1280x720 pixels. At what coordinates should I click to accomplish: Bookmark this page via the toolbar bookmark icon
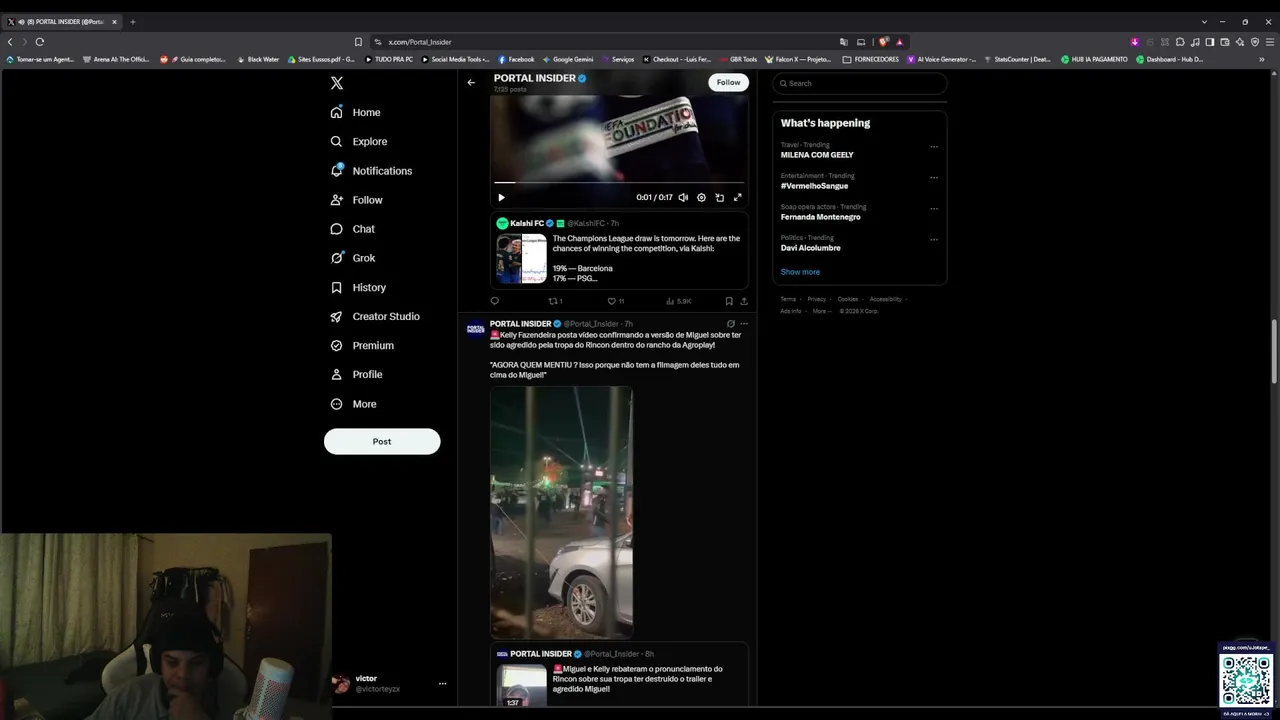(358, 42)
